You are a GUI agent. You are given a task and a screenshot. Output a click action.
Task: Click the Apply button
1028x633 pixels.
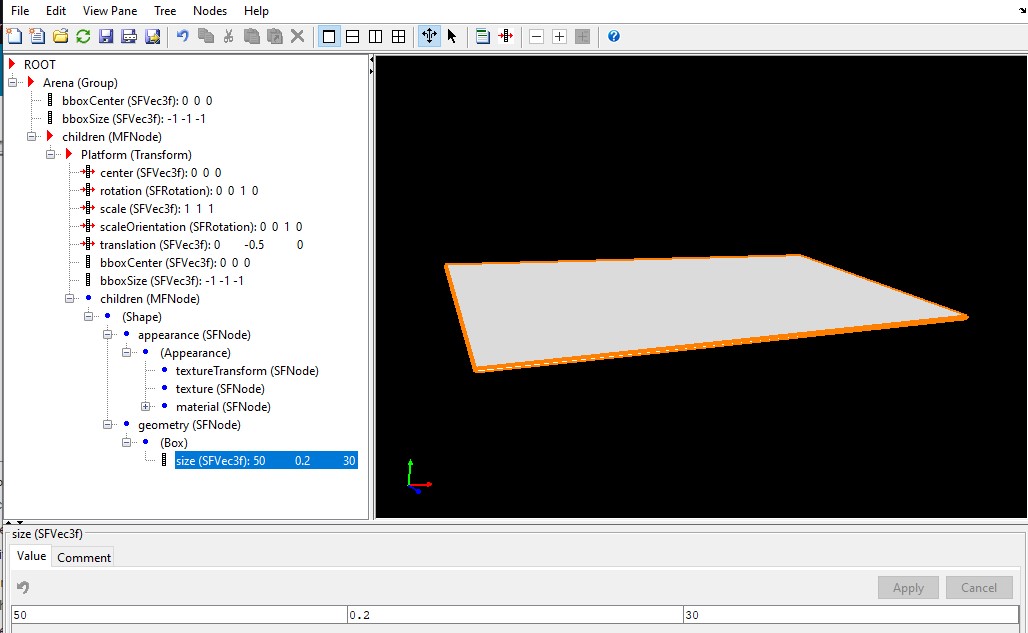pyautogui.click(x=907, y=588)
